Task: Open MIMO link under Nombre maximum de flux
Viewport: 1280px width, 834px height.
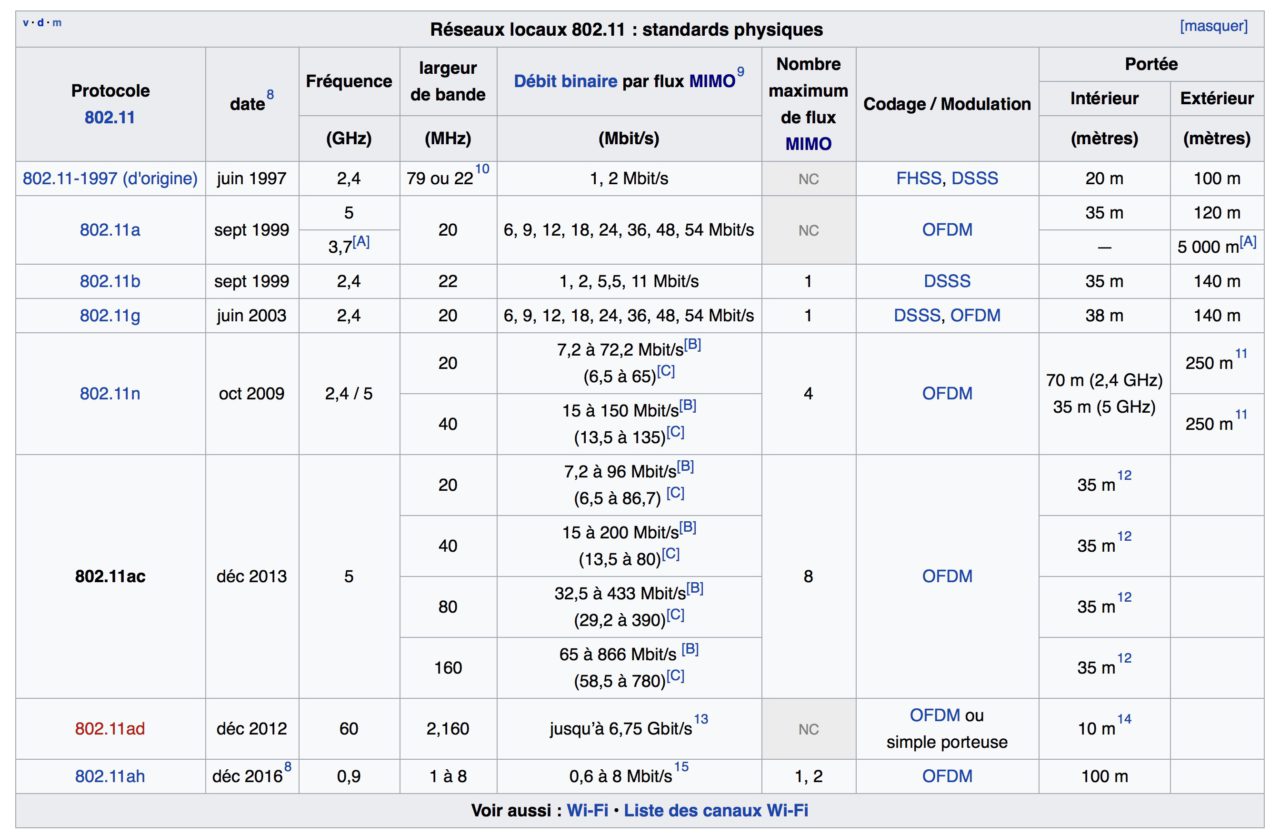Action: point(808,144)
